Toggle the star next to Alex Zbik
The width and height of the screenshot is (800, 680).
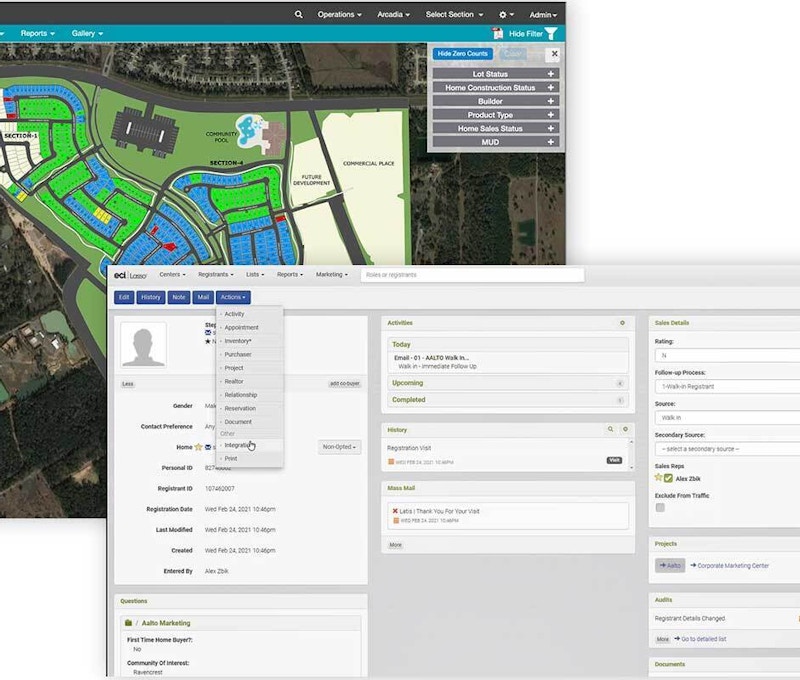point(657,477)
